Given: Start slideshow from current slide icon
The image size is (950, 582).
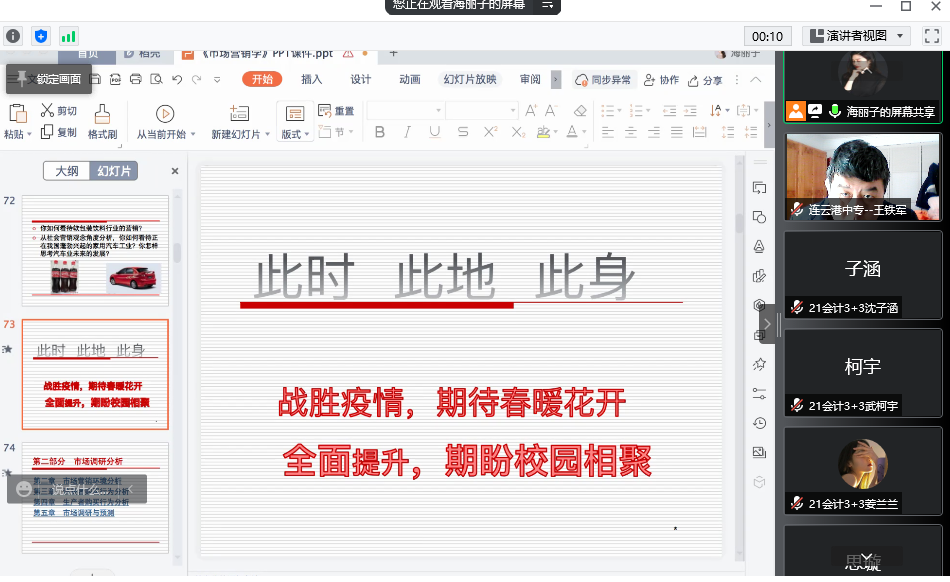Looking at the screenshot, I should [165, 114].
